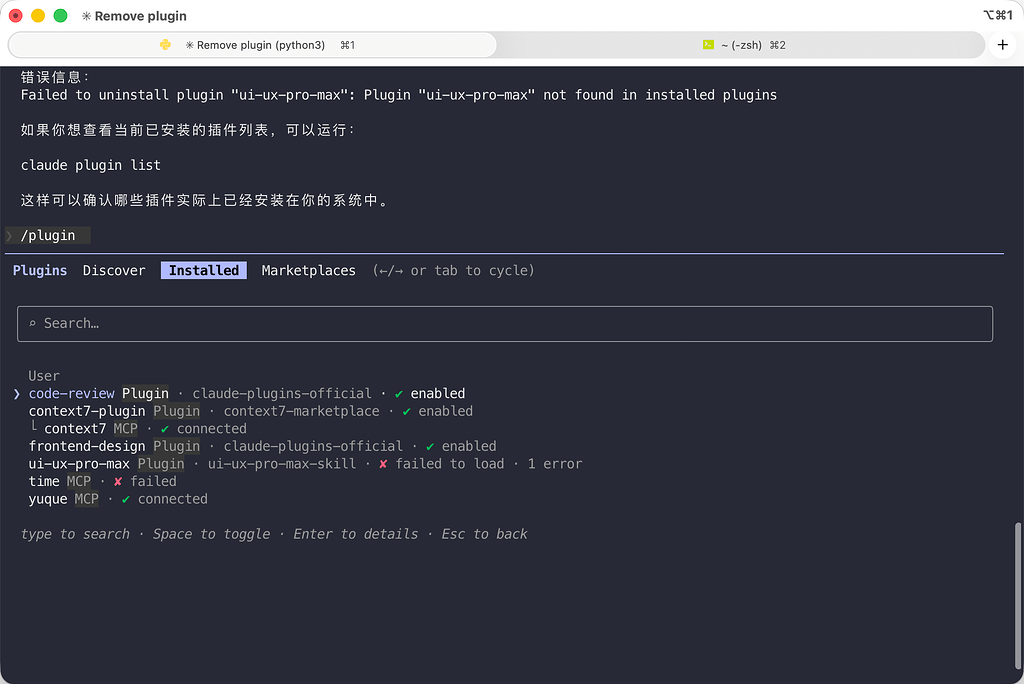1024x684 pixels.
Task: Select the Python icon on Remove plugin tab
Action: tap(165, 45)
